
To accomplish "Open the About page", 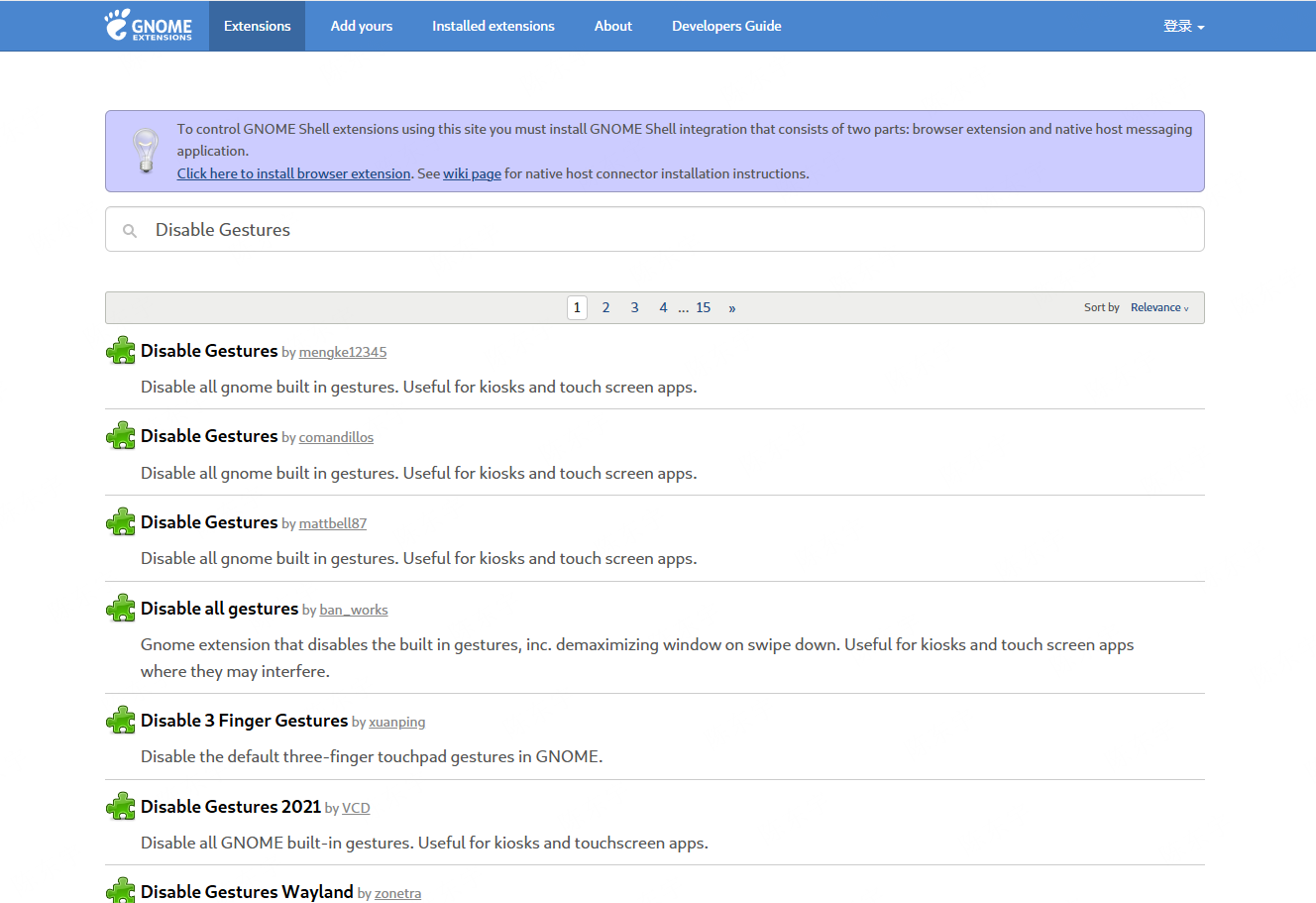I will tap(613, 26).
